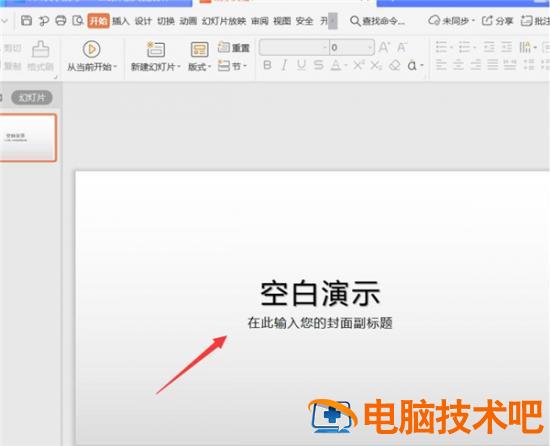
Task: Toggle Bold formatting
Action: point(267,65)
